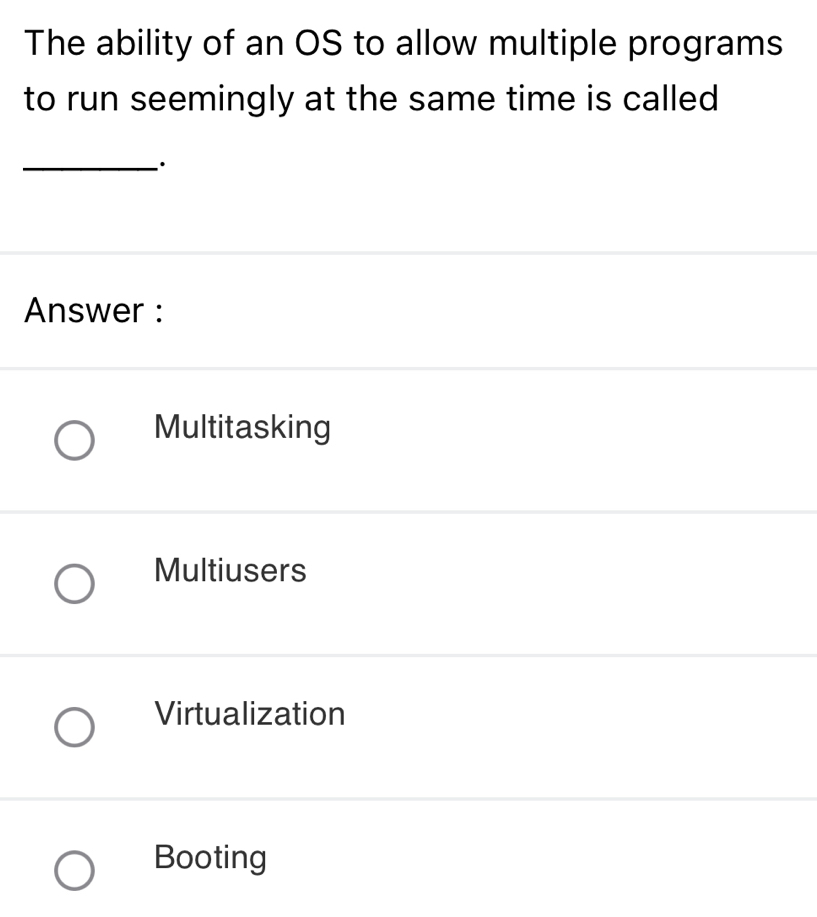The image size is (817, 917).
Task: Click the "Multiusers" answer label text
Action: tap(231, 571)
